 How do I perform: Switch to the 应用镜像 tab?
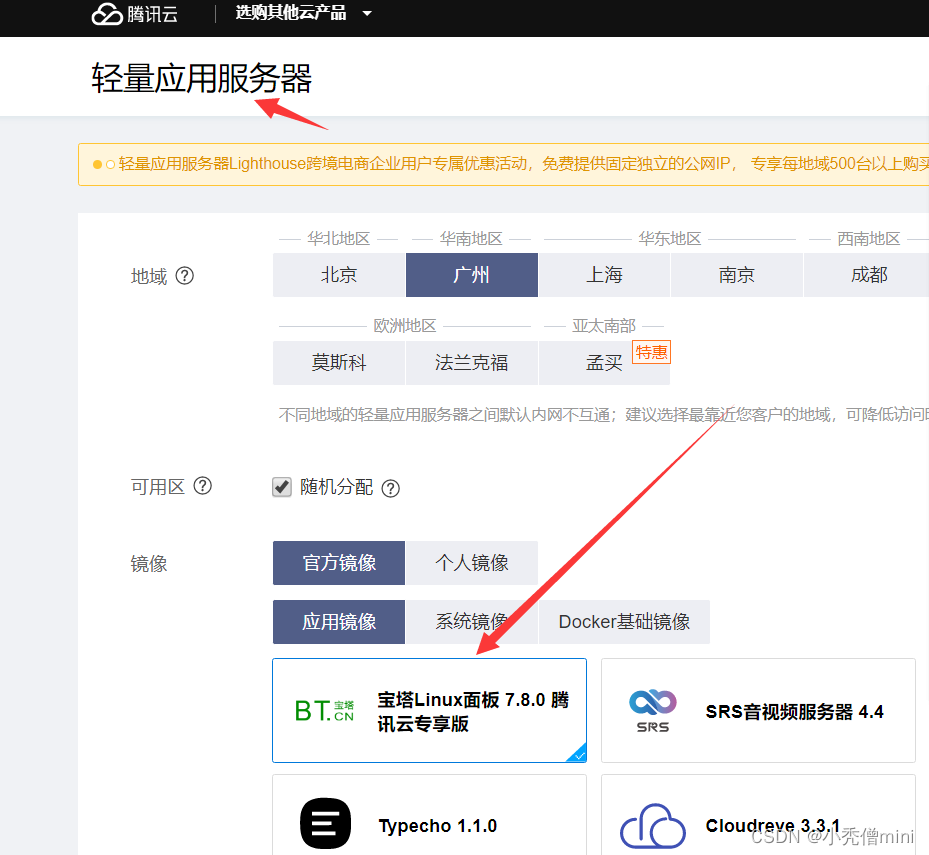click(339, 622)
